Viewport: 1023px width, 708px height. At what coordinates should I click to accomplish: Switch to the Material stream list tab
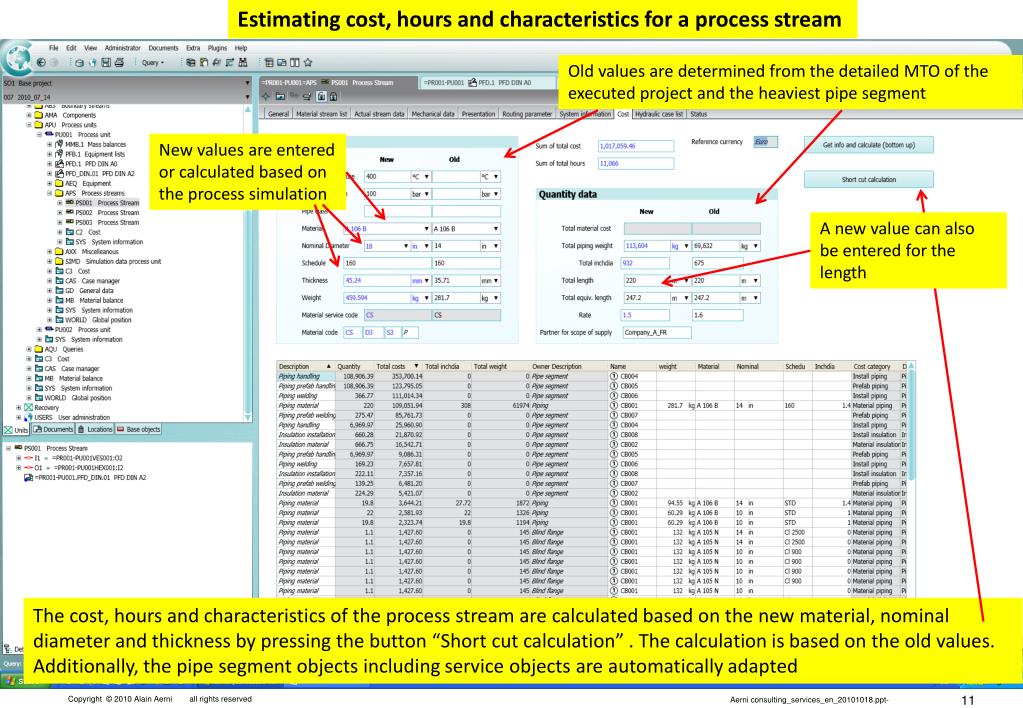(x=322, y=114)
